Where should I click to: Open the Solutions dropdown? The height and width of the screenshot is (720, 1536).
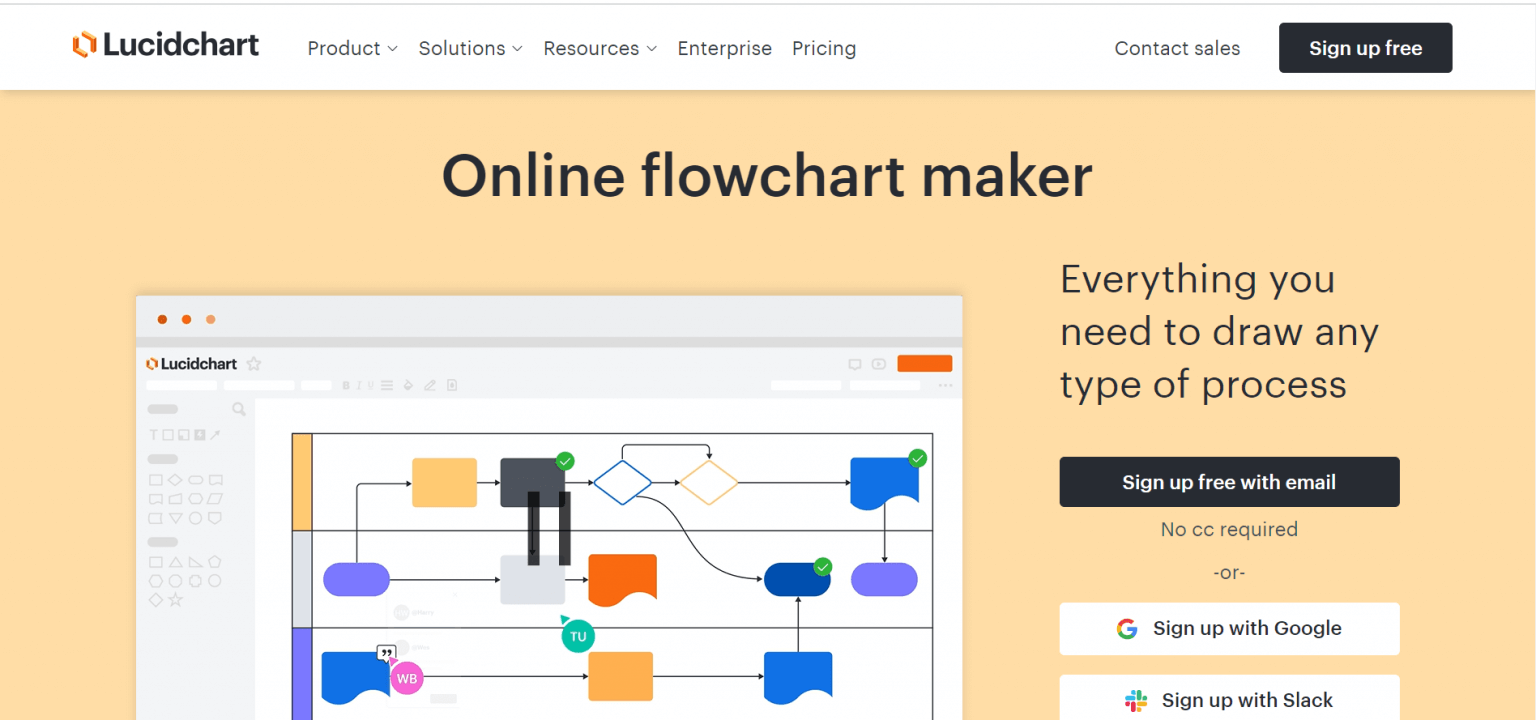tap(470, 48)
